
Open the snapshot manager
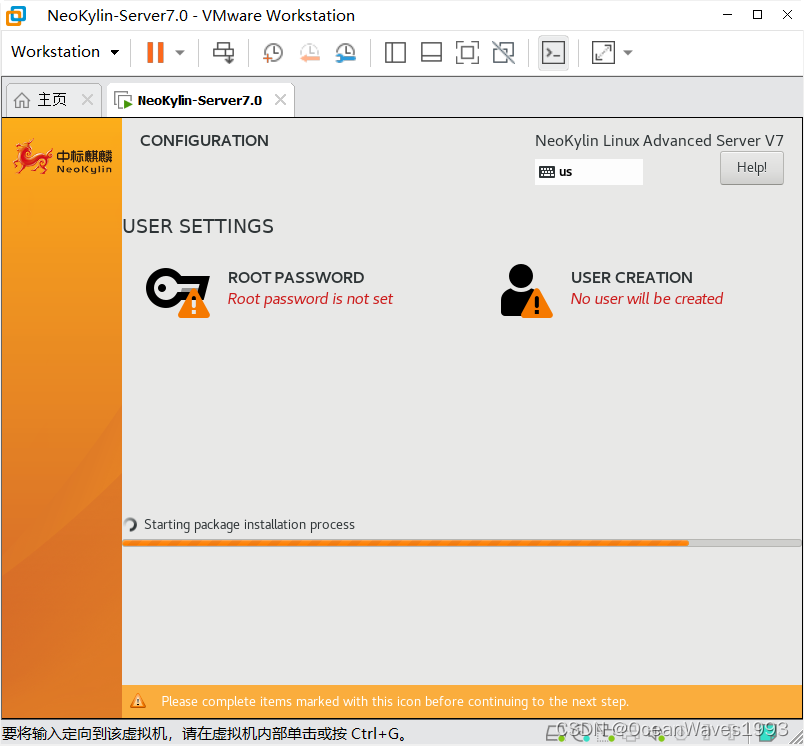tap(346, 52)
